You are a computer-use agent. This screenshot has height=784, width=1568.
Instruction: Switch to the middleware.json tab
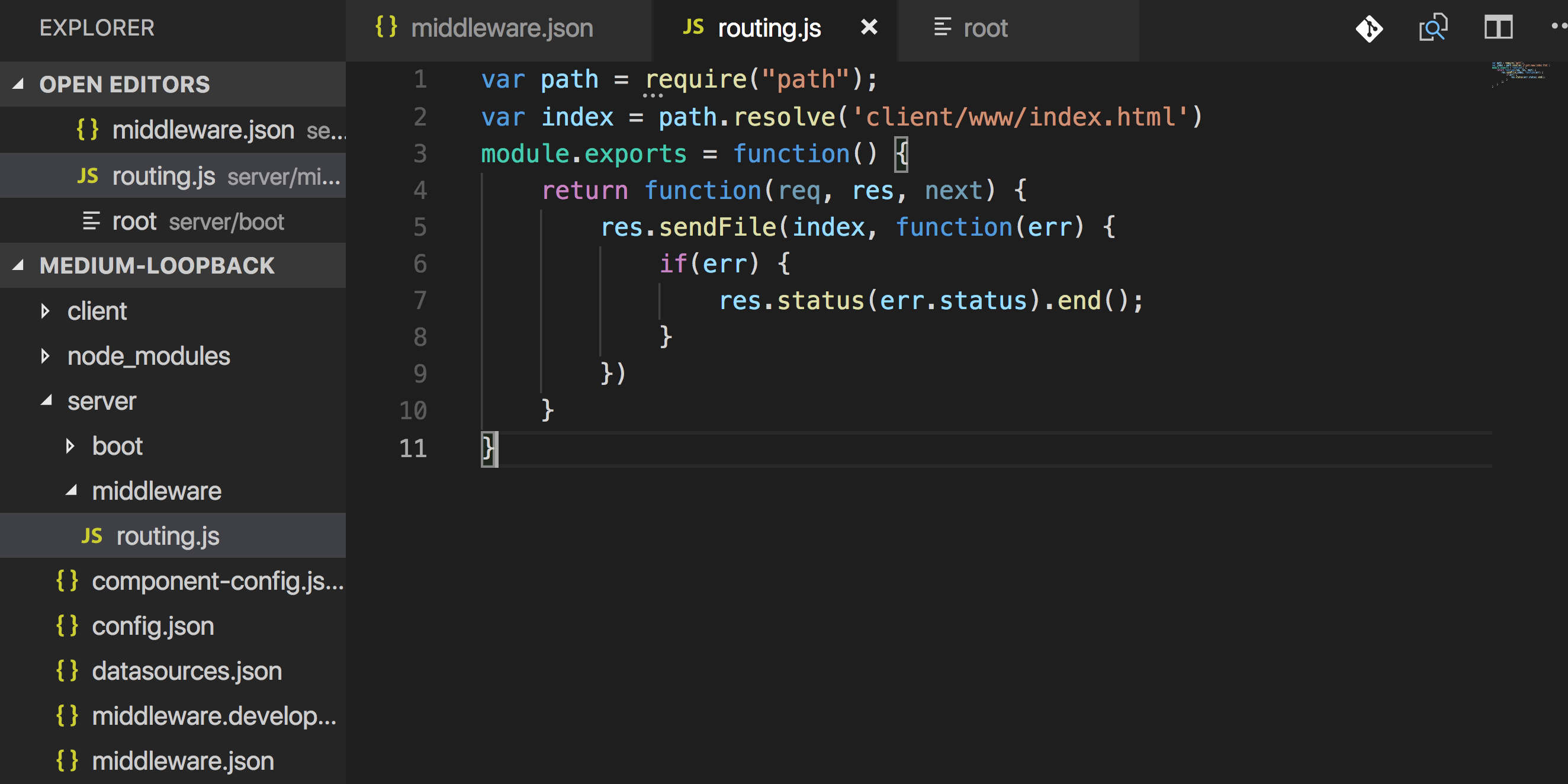point(501,28)
